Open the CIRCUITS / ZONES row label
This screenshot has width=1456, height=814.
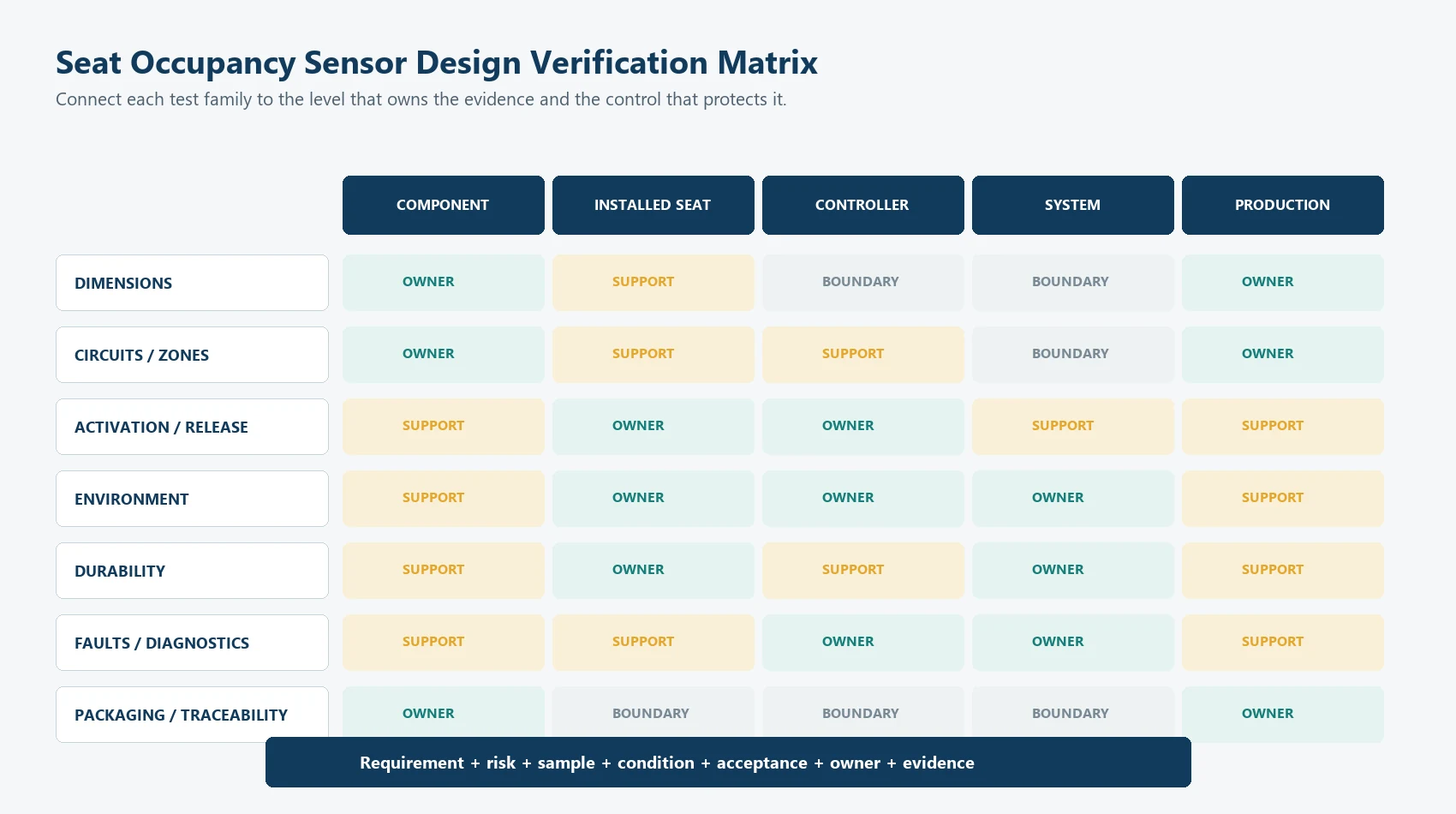192,355
